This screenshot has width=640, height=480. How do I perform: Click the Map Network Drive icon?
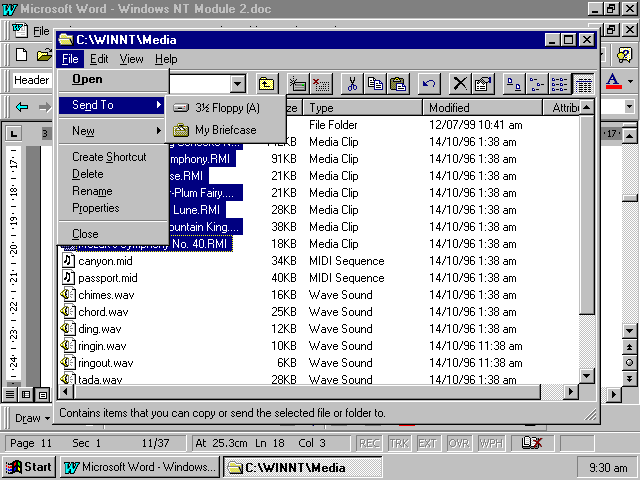pyautogui.click(x=298, y=85)
